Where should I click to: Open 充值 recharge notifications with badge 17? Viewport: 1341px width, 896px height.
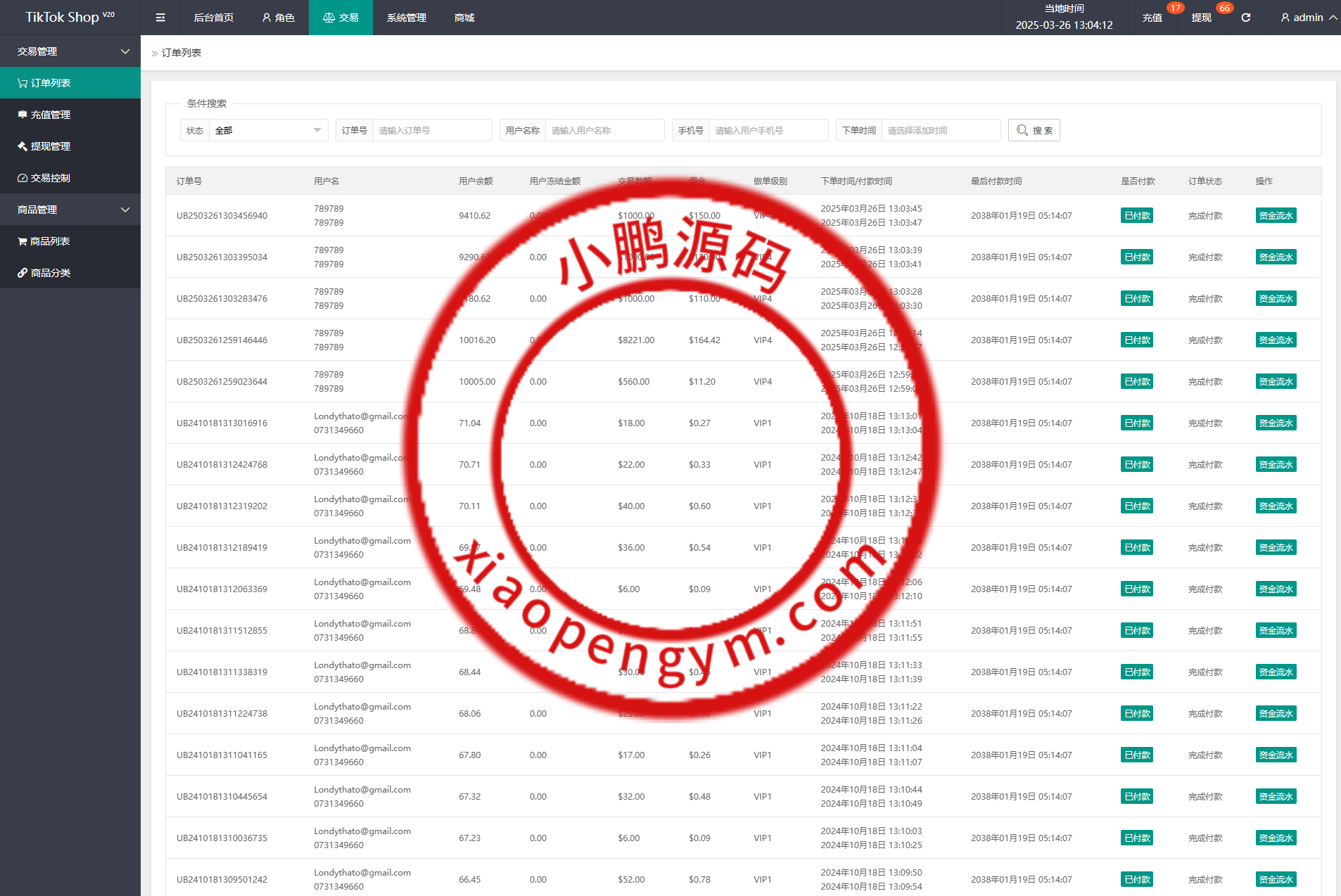point(1152,18)
